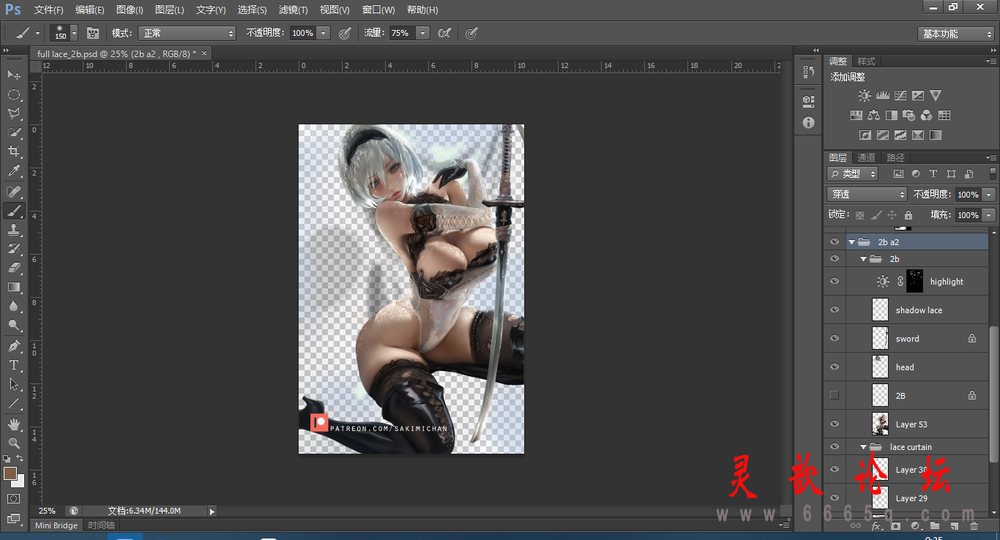Open brush opacity slider dropdown
1000x540 pixels.
pyautogui.click(x=323, y=33)
